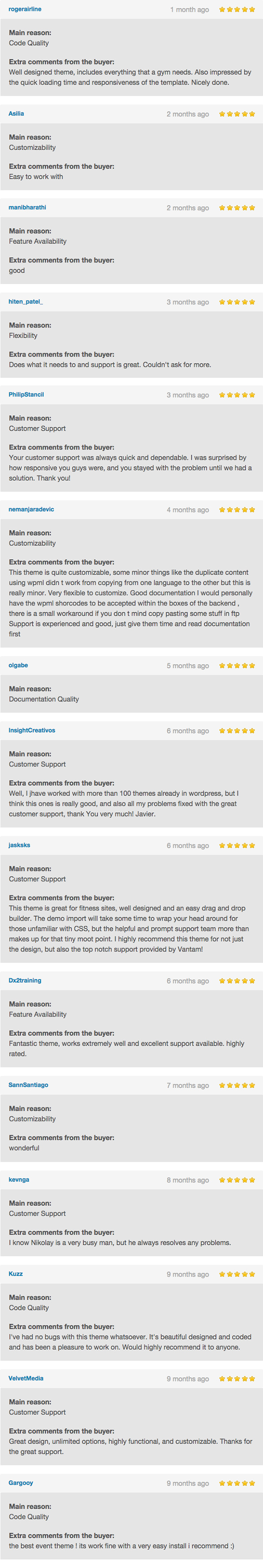The image size is (263, 1568).
Task: Click the star rating on Asilia's review
Action: click(x=237, y=114)
